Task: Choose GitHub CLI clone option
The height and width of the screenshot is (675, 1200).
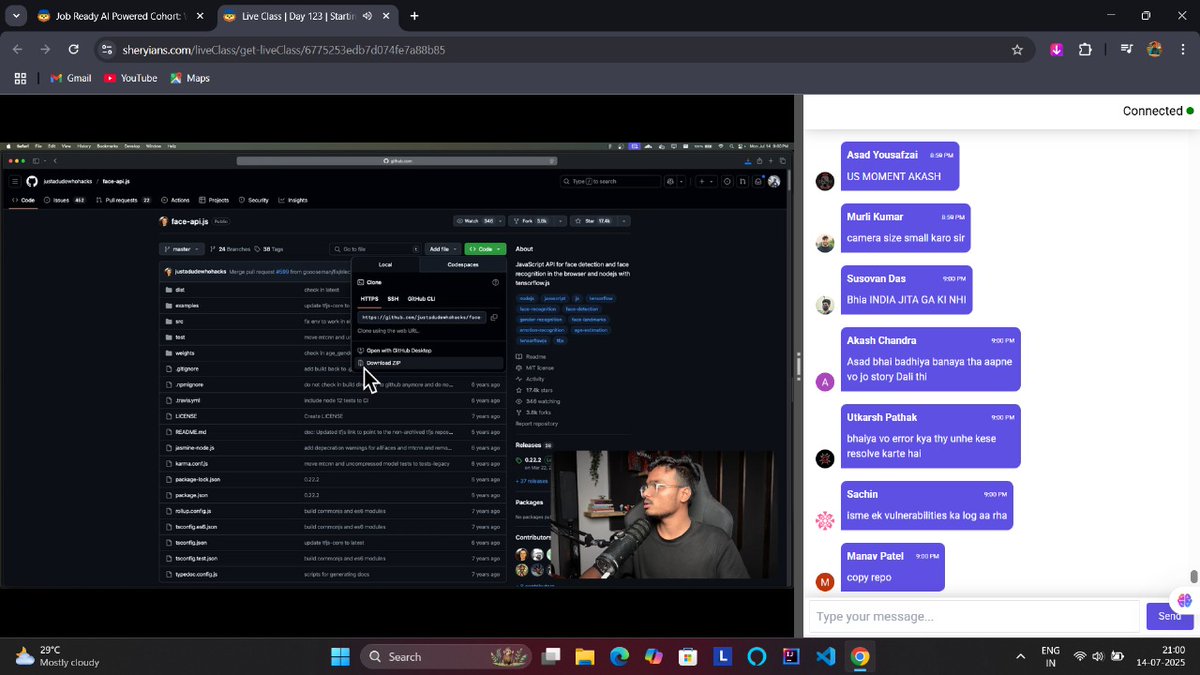Action: click(421, 298)
